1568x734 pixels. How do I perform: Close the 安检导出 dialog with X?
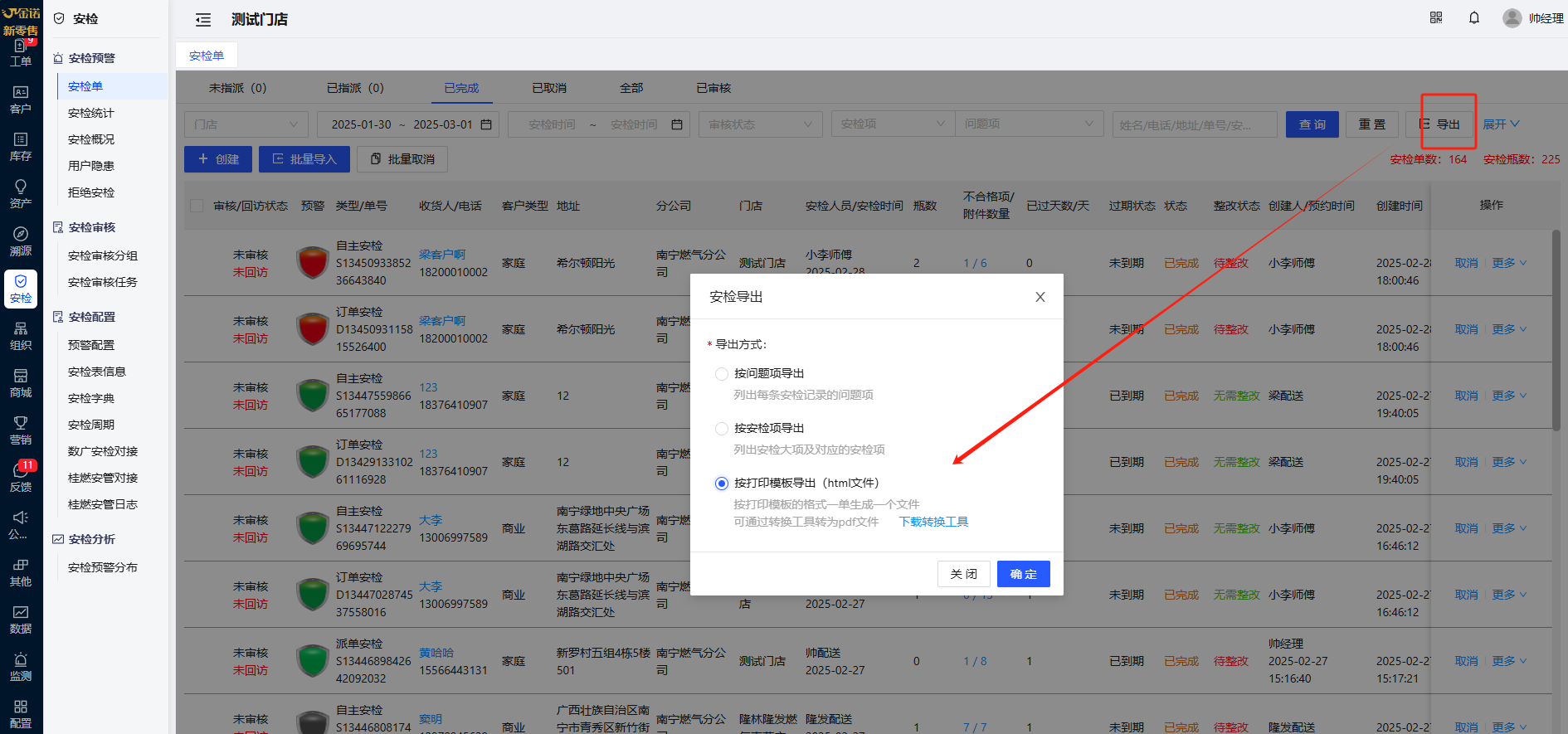[1040, 297]
